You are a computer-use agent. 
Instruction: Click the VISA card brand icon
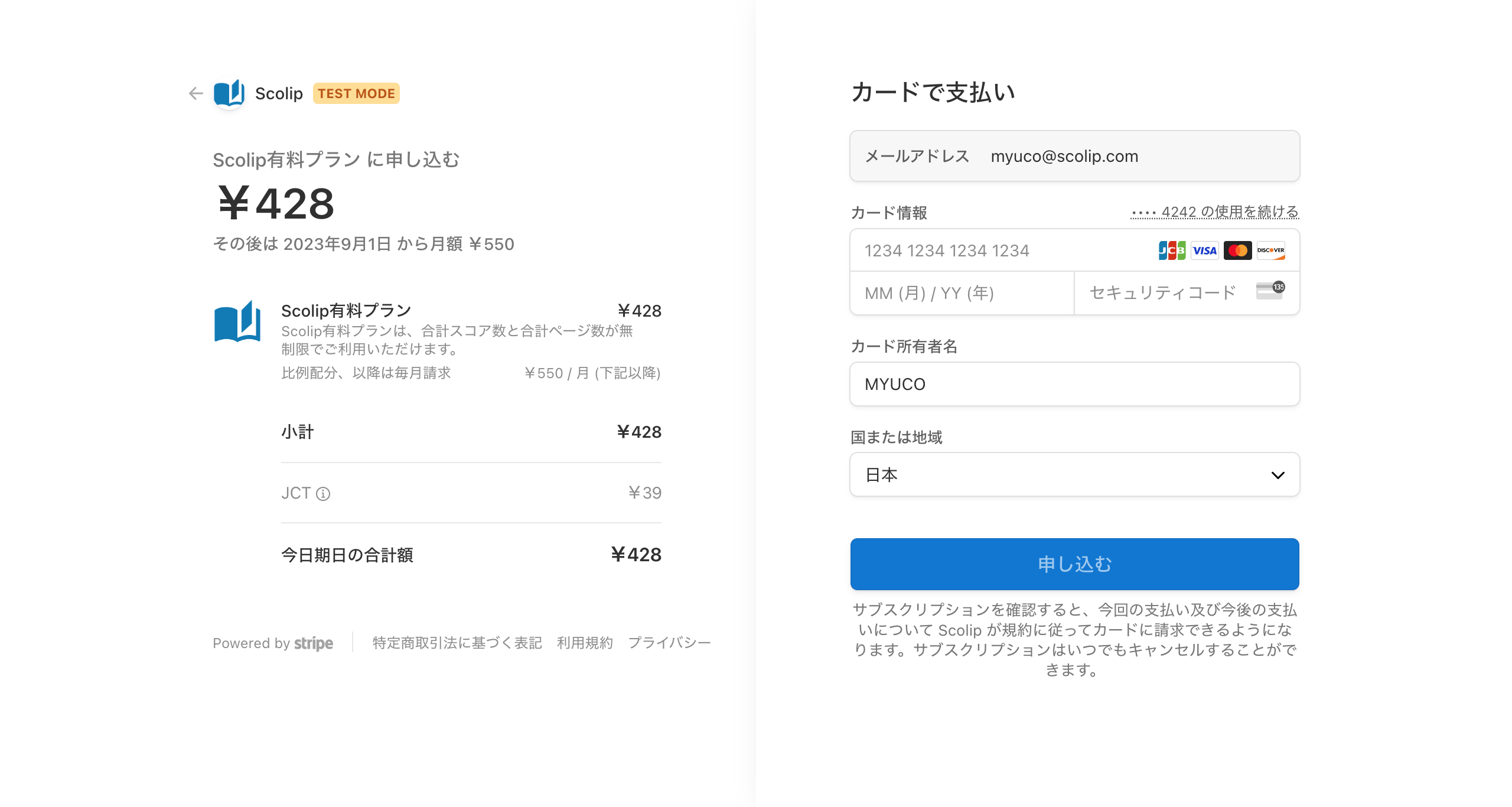click(1205, 250)
